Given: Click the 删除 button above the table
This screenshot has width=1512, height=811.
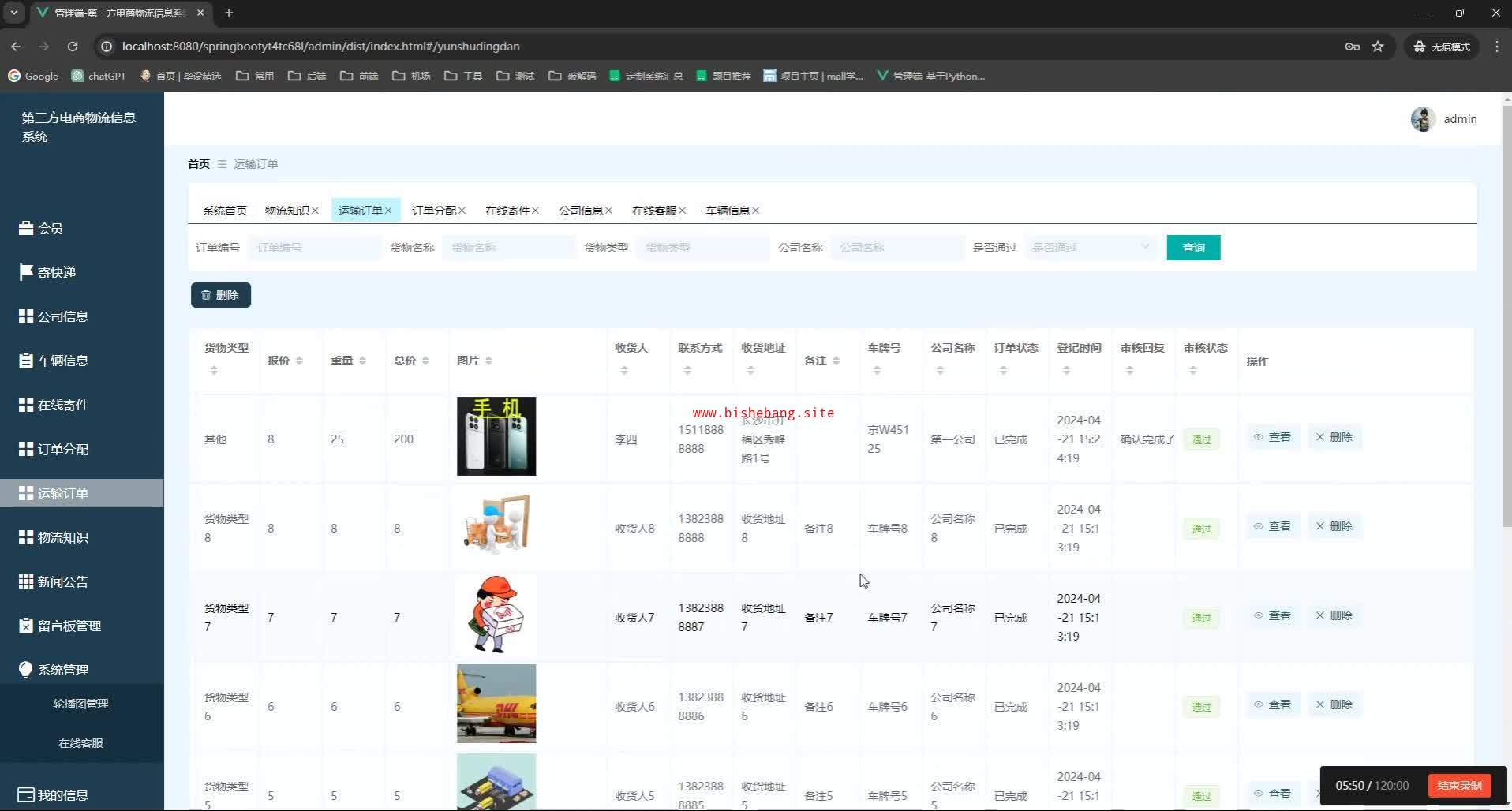Looking at the screenshot, I should [x=220, y=295].
